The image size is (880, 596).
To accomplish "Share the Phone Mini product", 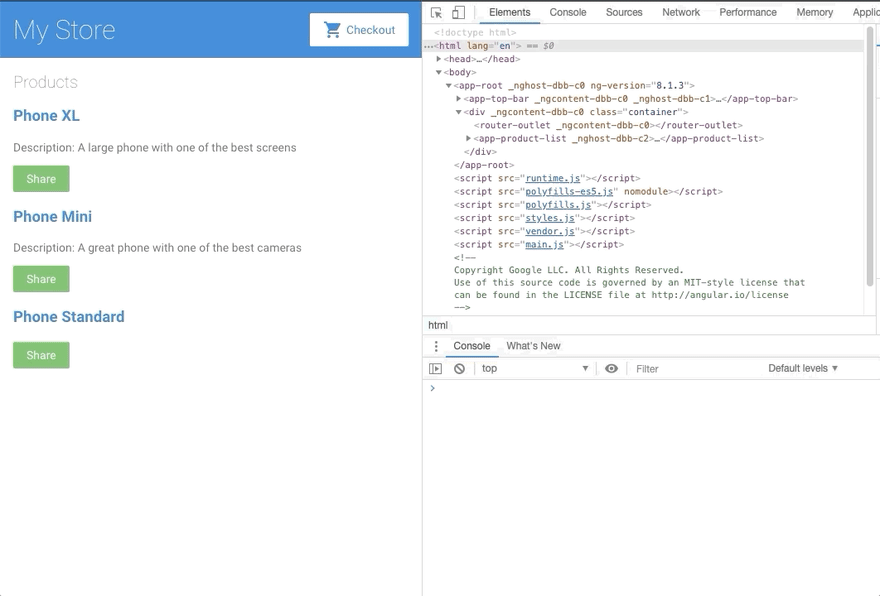I will [x=41, y=279].
